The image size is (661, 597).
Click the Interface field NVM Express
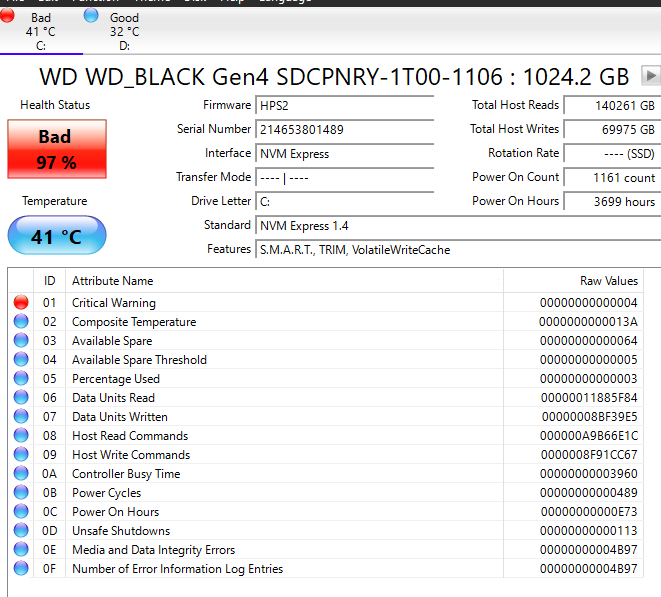coord(345,153)
